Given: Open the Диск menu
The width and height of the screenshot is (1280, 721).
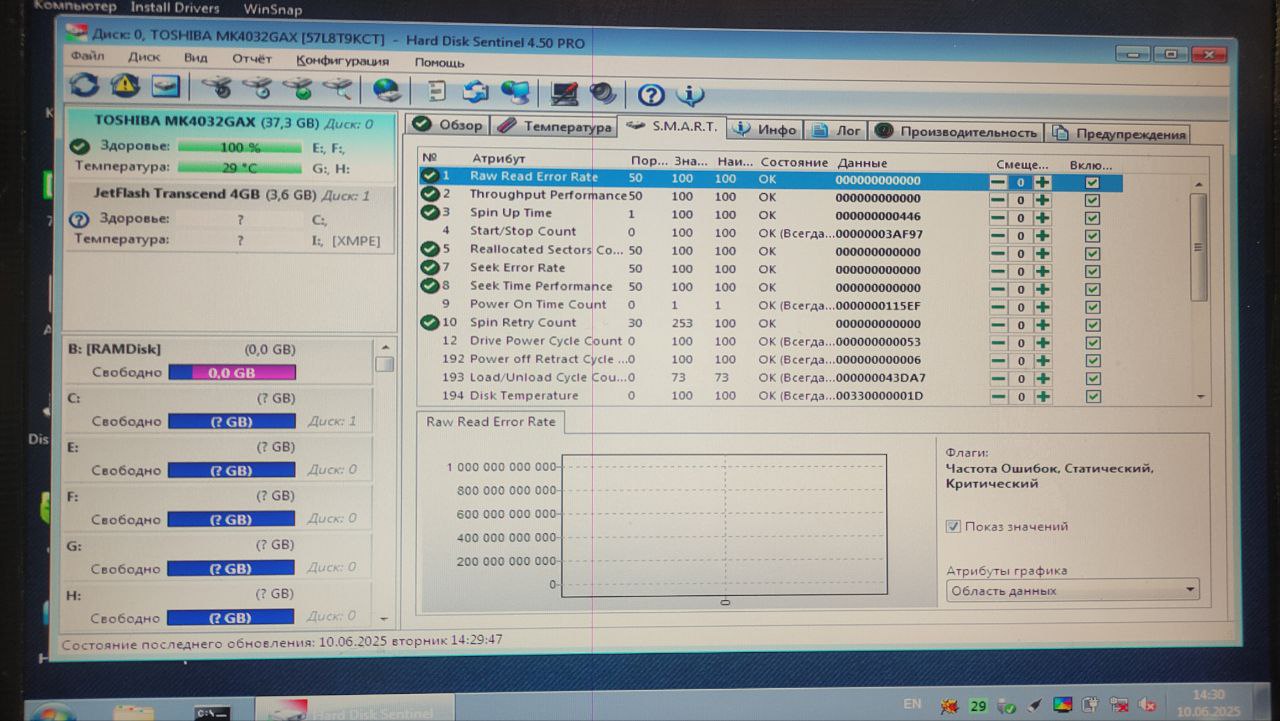Looking at the screenshot, I should click(144, 57).
